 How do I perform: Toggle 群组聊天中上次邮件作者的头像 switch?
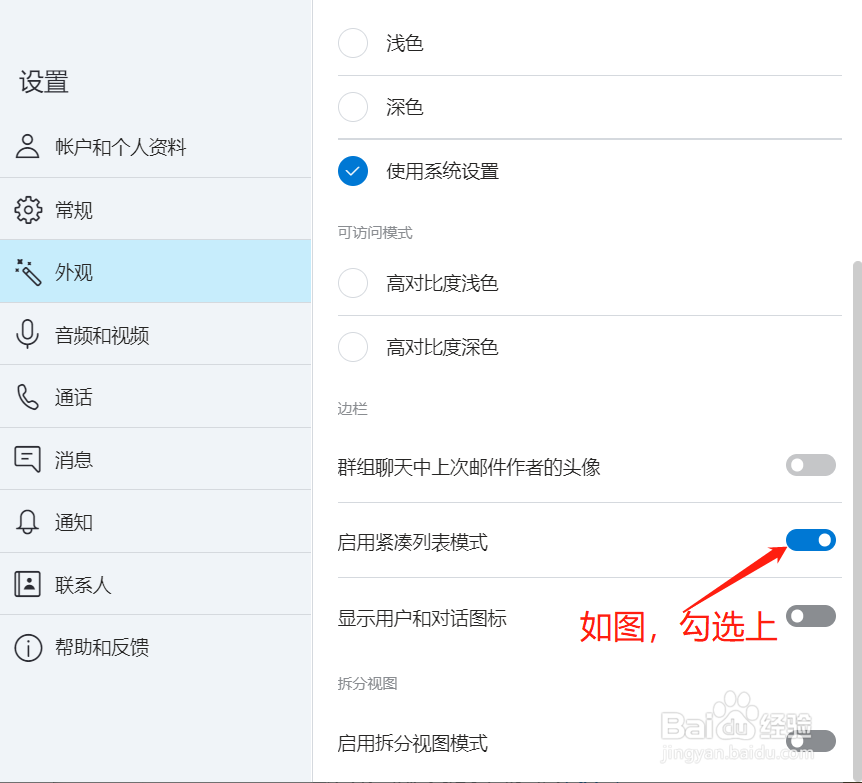(x=811, y=465)
